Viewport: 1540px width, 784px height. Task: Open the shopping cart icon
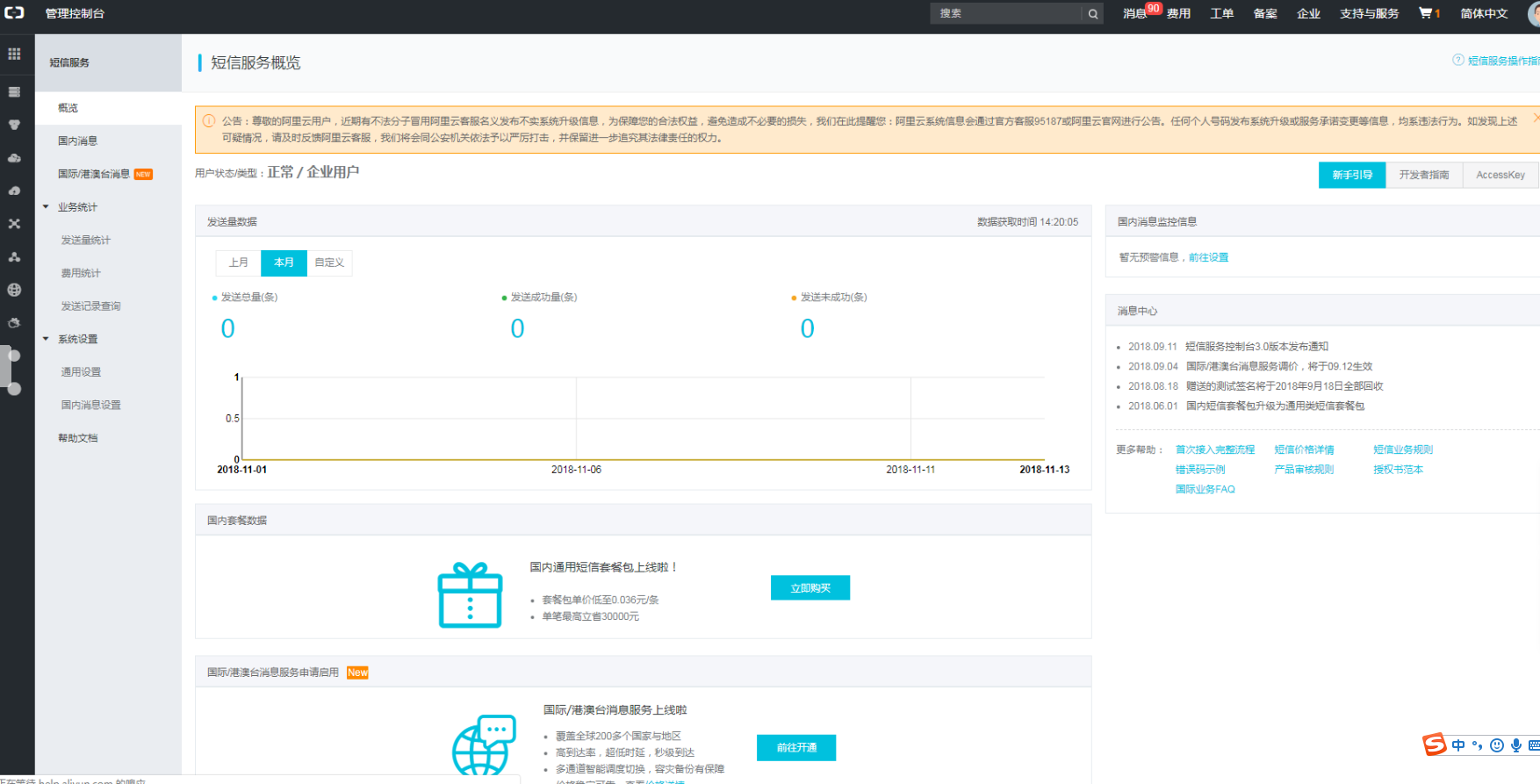(x=1425, y=13)
